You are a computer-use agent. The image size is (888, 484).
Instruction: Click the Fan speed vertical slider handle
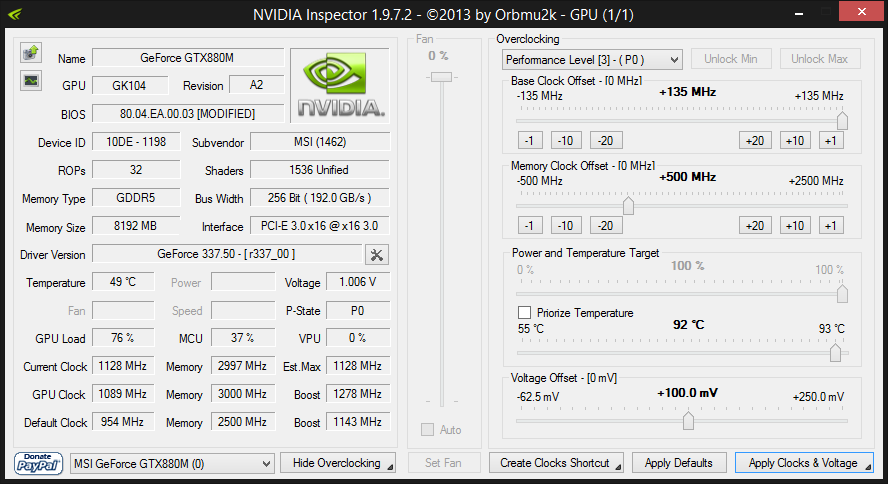441,76
